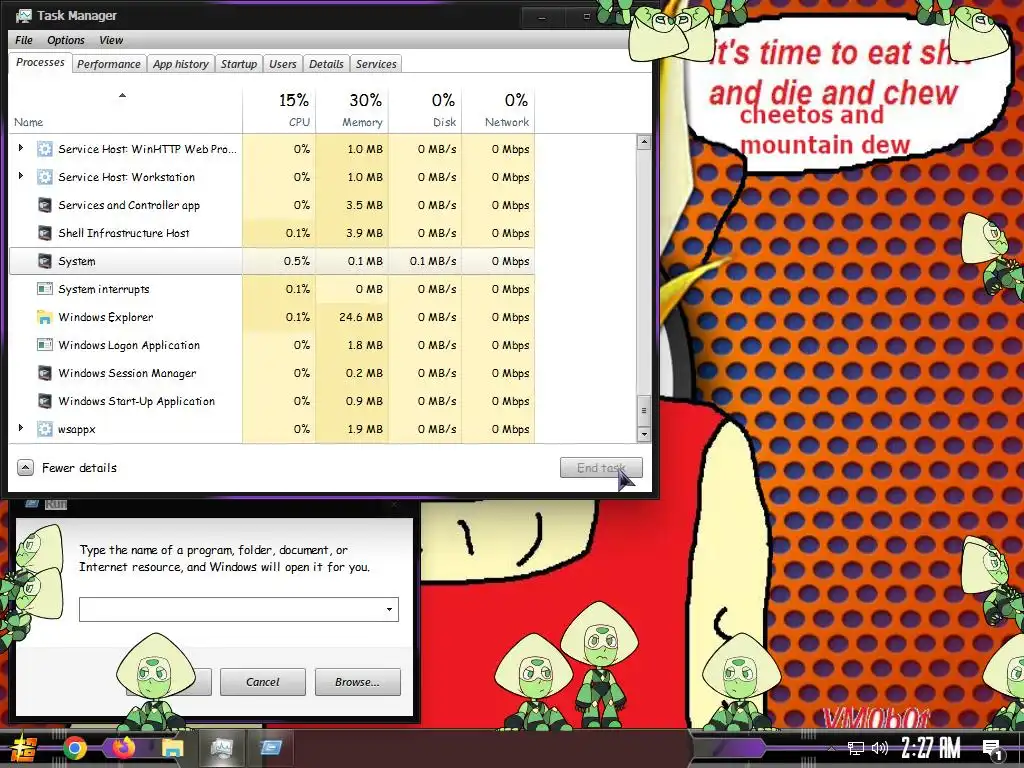Click the Windows Start-Up Application icon
The width and height of the screenshot is (1024, 768).
44,401
